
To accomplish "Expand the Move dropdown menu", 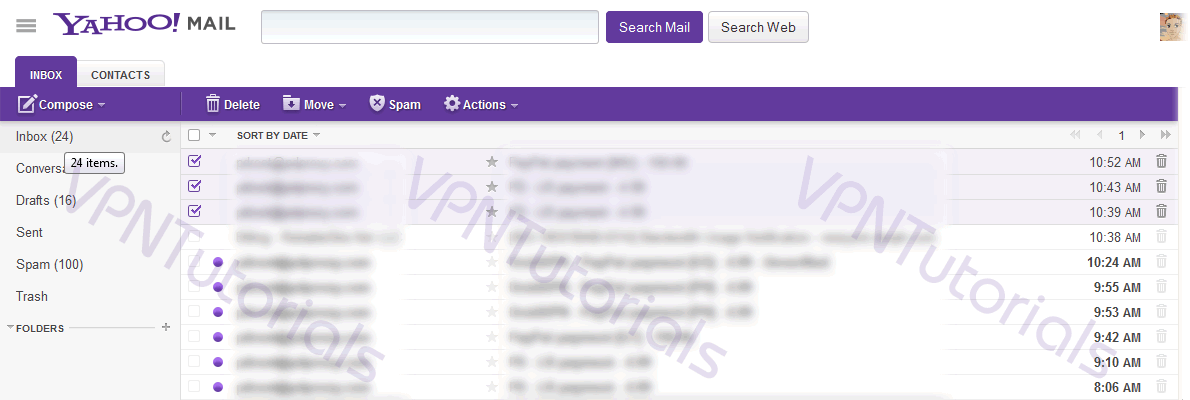I will 314,104.
